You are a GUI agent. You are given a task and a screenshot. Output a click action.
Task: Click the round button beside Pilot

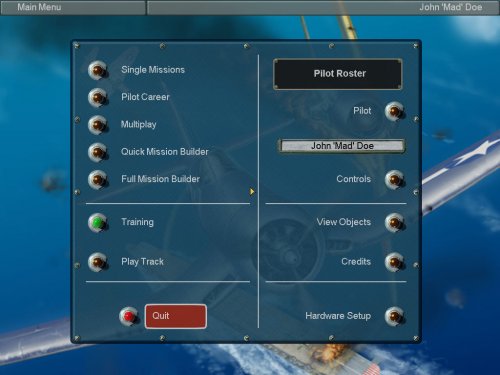pyautogui.click(x=395, y=111)
